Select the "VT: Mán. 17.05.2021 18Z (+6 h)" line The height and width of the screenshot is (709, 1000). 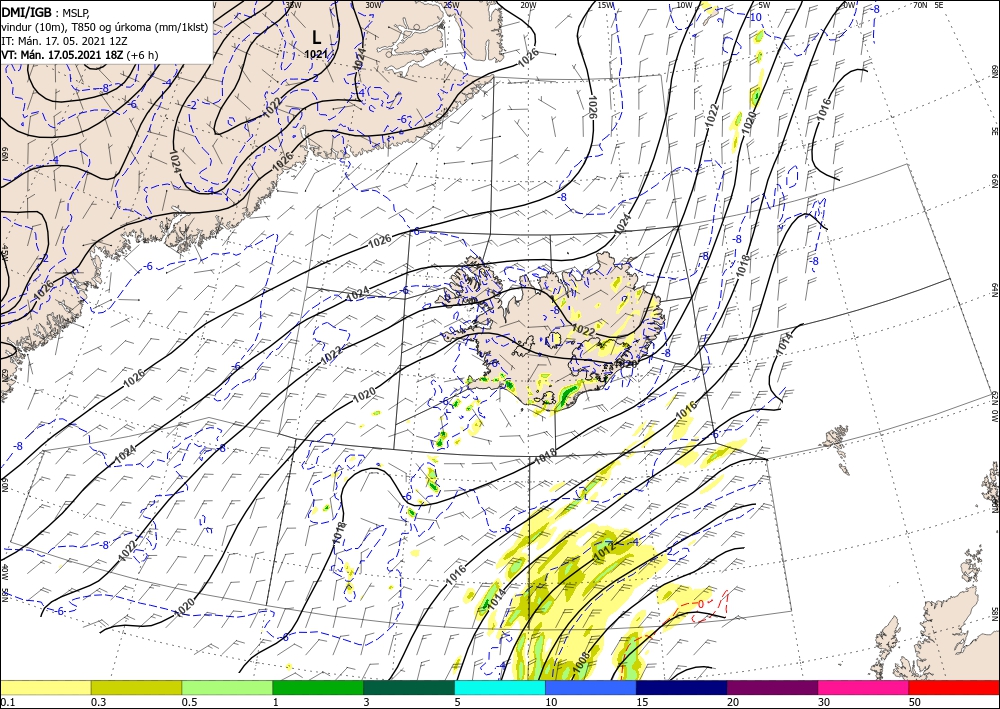click(80, 55)
